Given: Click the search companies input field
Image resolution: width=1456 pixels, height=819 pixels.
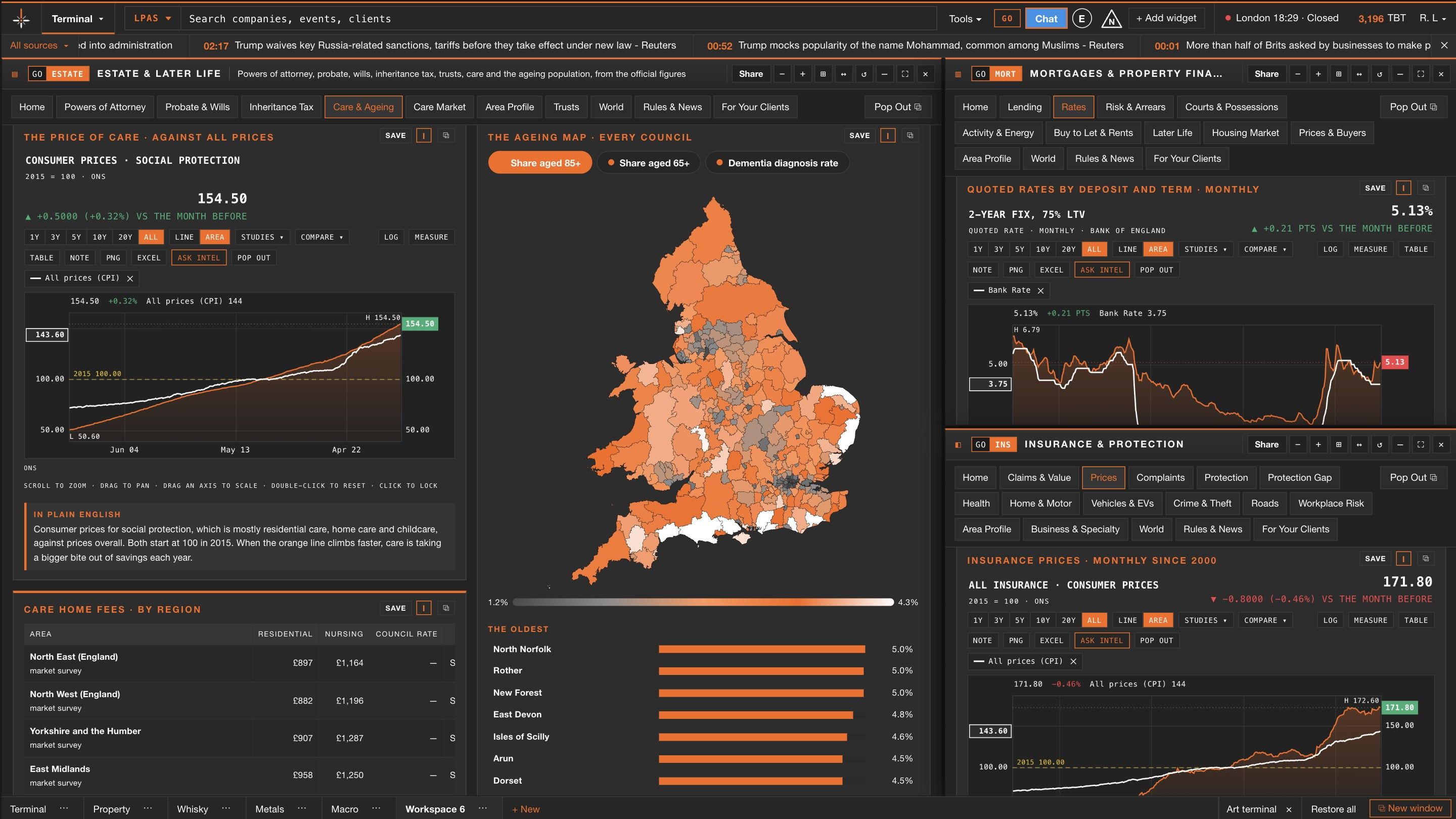Looking at the screenshot, I should point(559,19).
